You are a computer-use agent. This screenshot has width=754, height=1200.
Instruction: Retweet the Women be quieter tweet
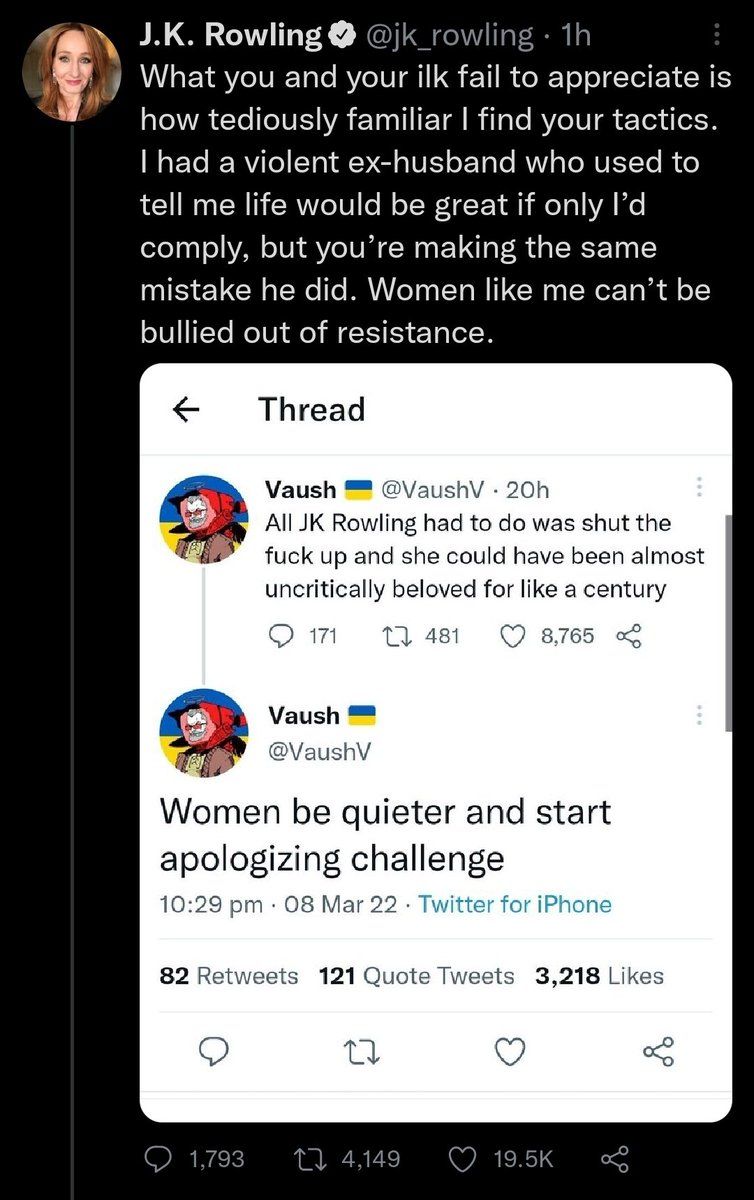pyautogui.click(x=356, y=1051)
